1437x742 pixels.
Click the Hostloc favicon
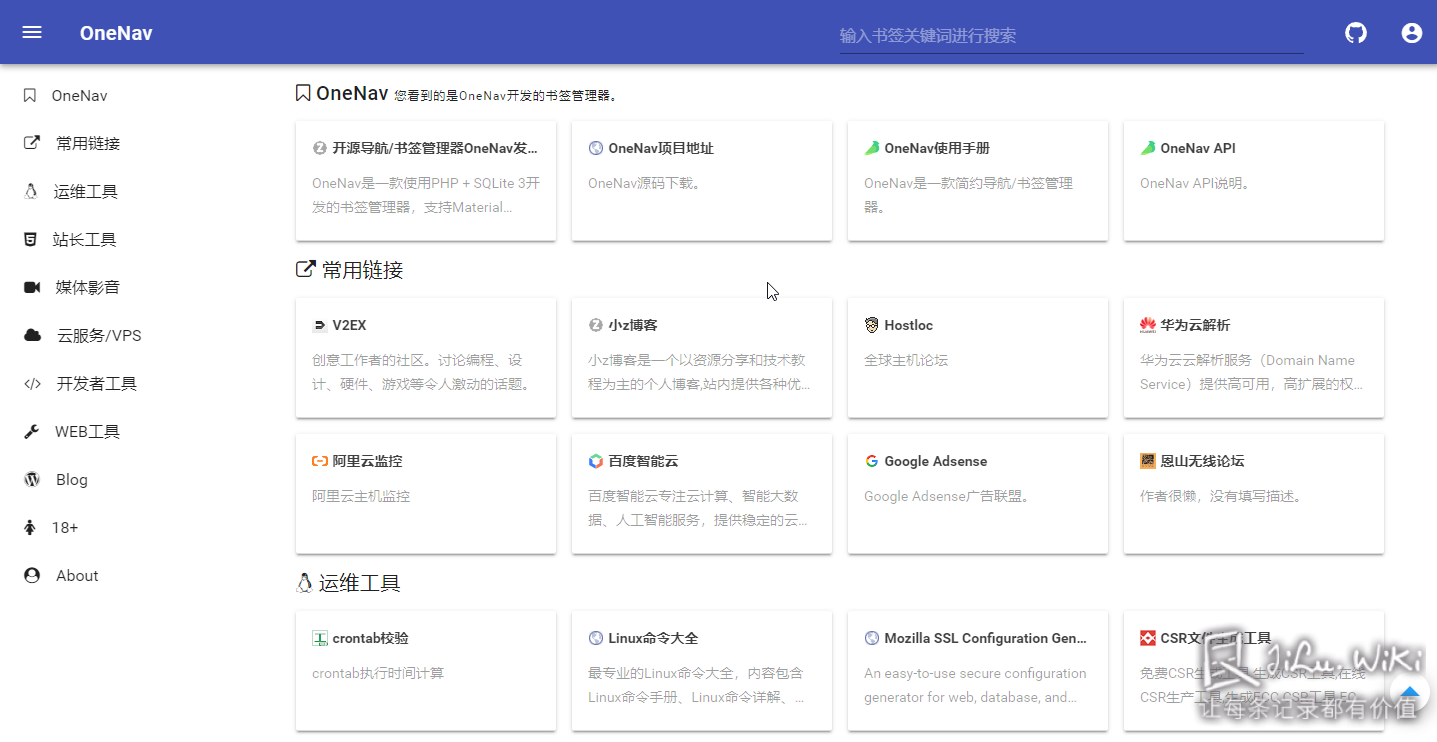872,325
